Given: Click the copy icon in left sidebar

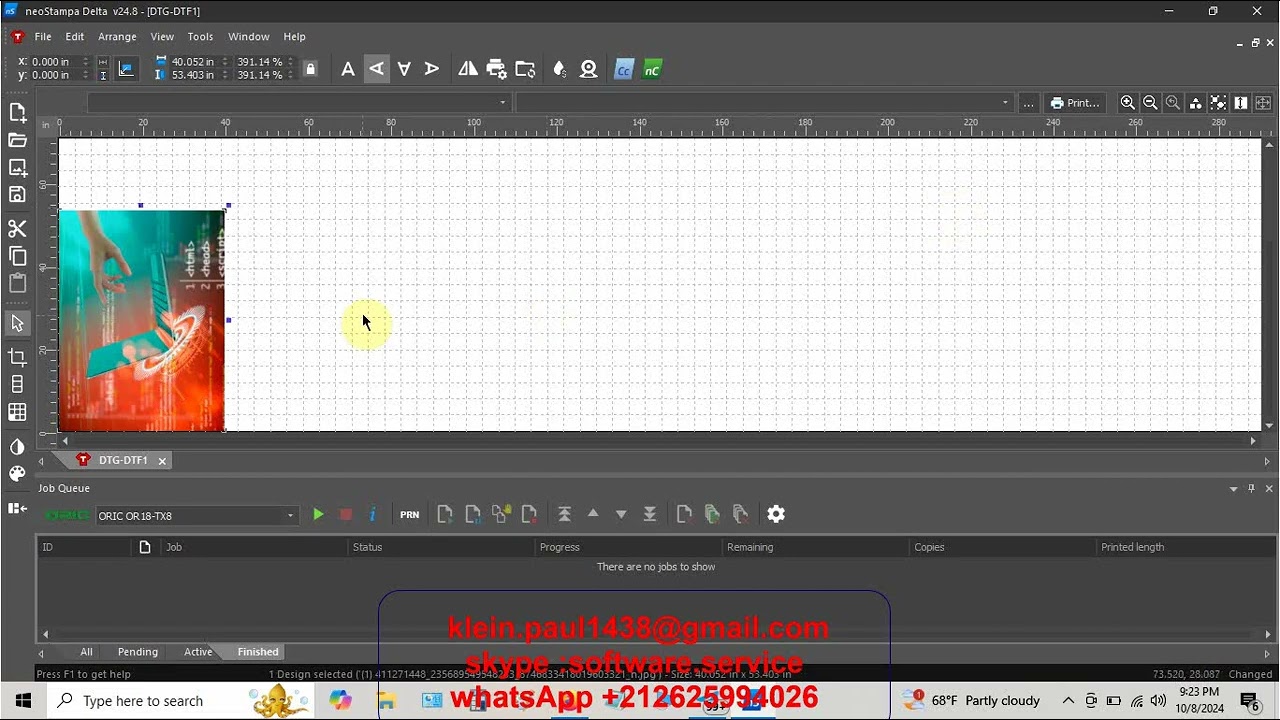Looking at the screenshot, I should (17, 256).
